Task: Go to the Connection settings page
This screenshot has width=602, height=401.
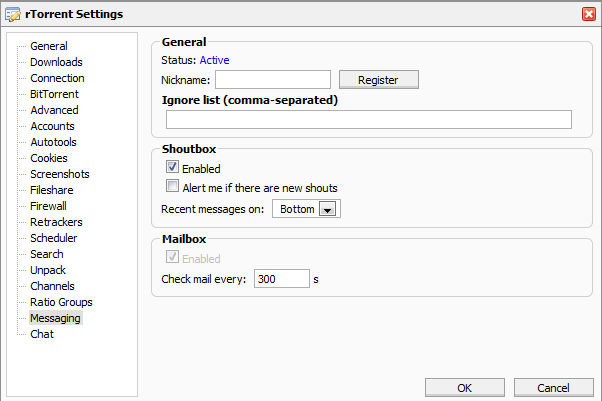Action: pos(57,78)
